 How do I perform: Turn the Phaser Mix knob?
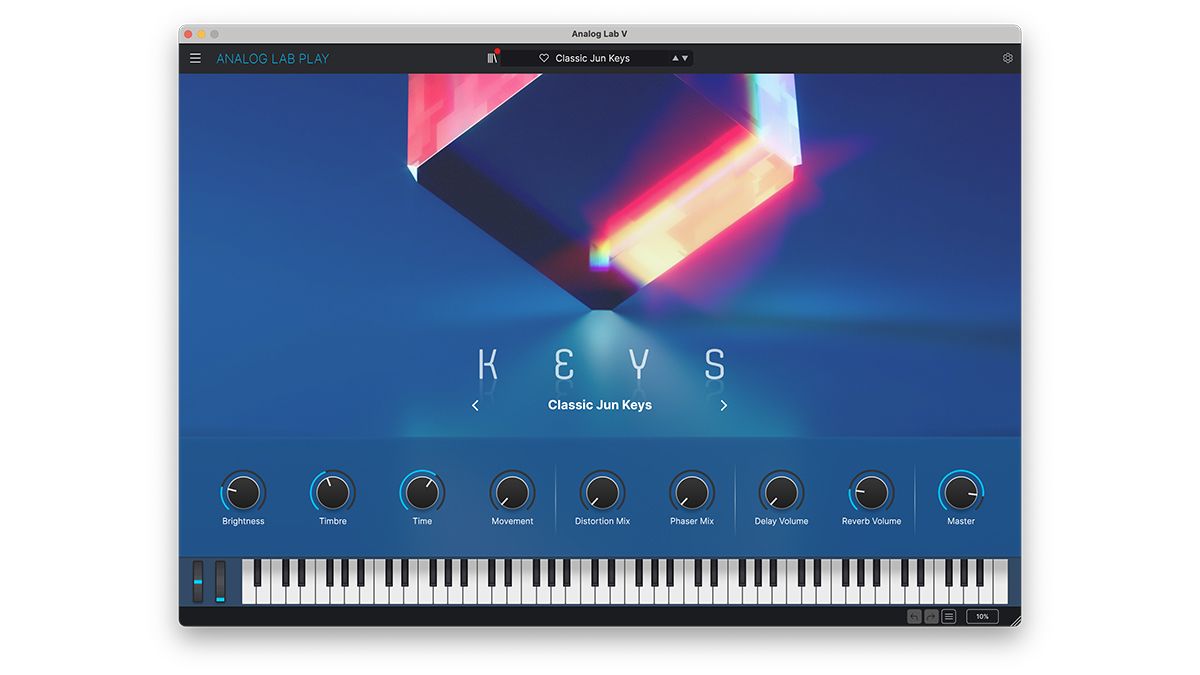coord(692,493)
